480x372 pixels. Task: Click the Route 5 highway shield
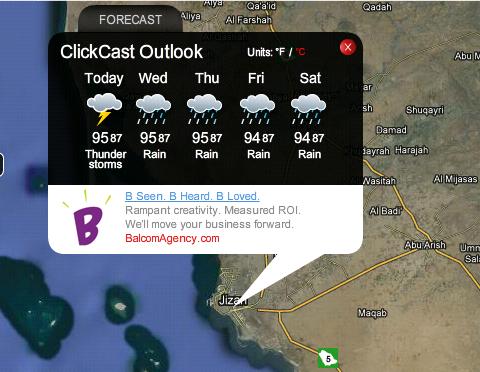[328, 358]
